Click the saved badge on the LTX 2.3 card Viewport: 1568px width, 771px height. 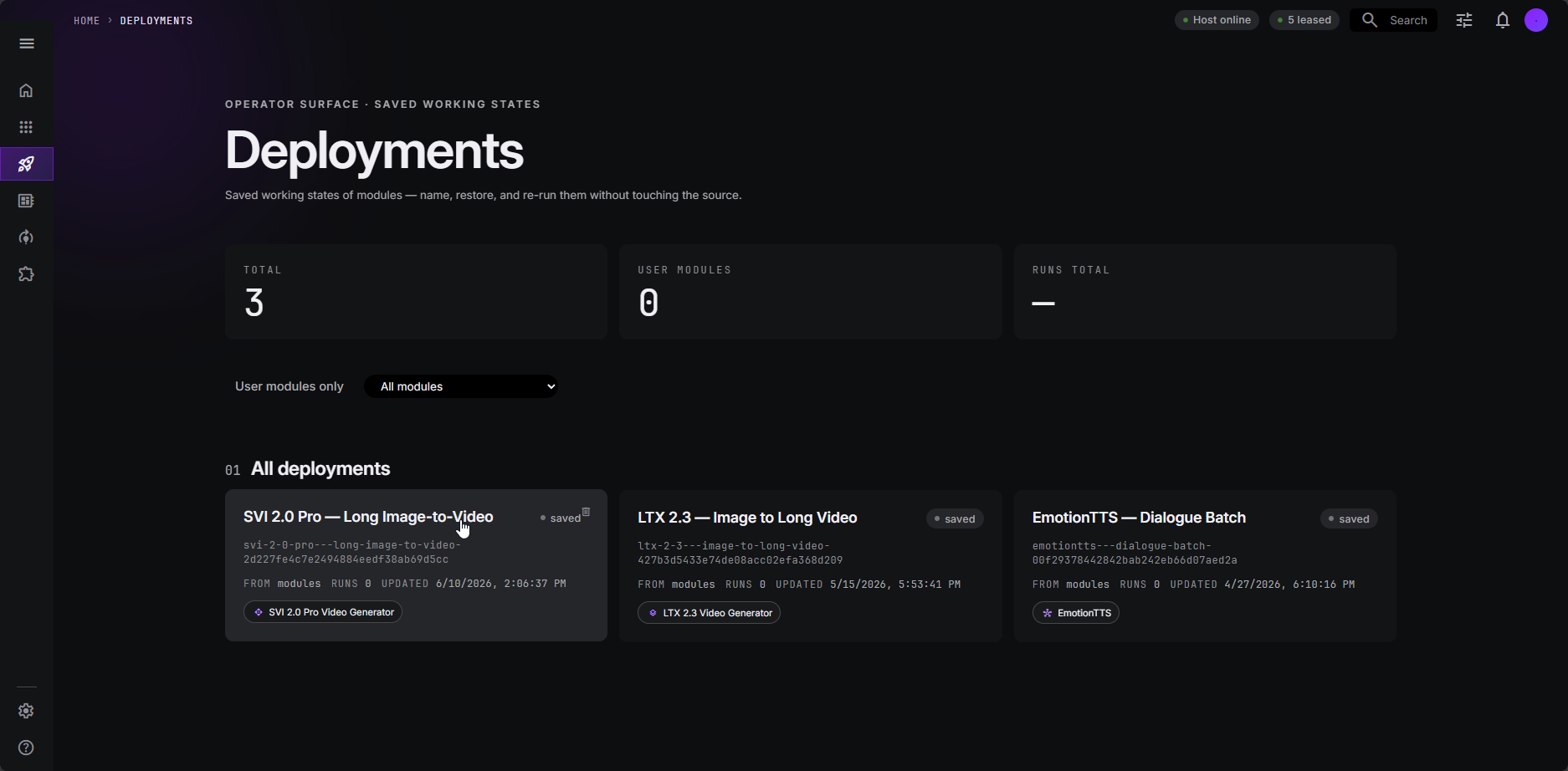(955, 519)
